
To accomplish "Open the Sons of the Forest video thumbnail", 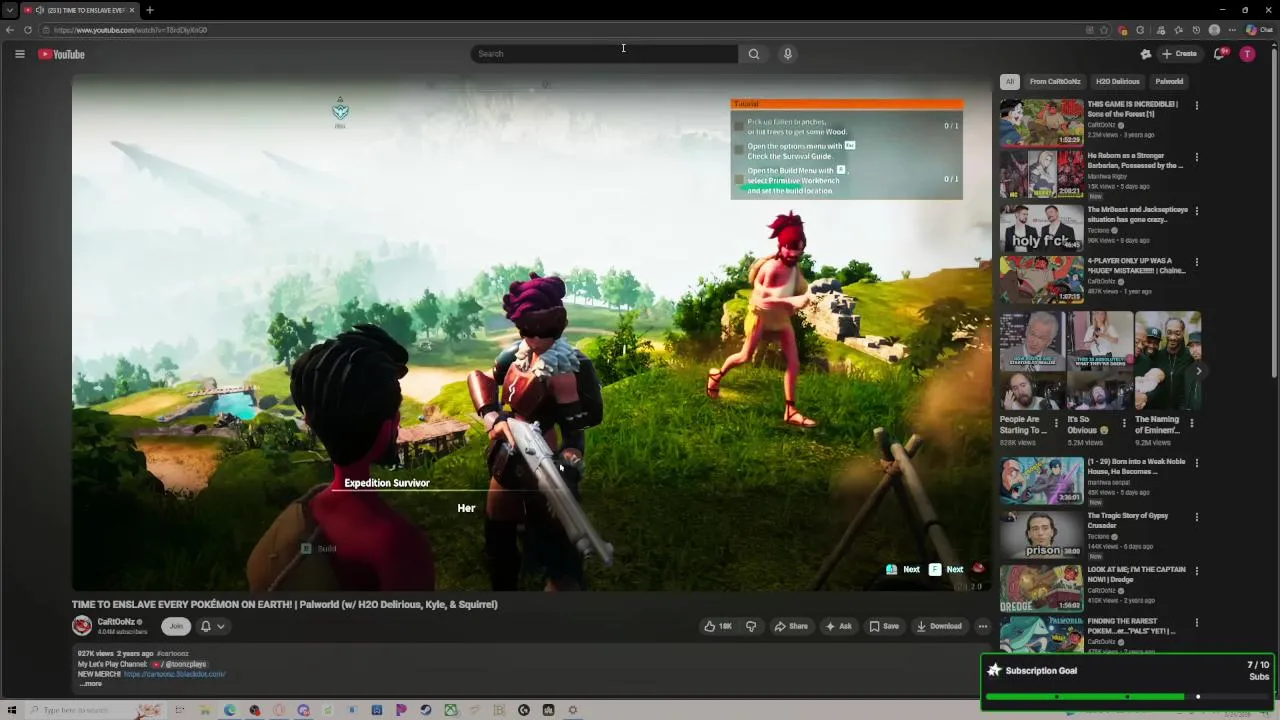I will [1041, 122].
